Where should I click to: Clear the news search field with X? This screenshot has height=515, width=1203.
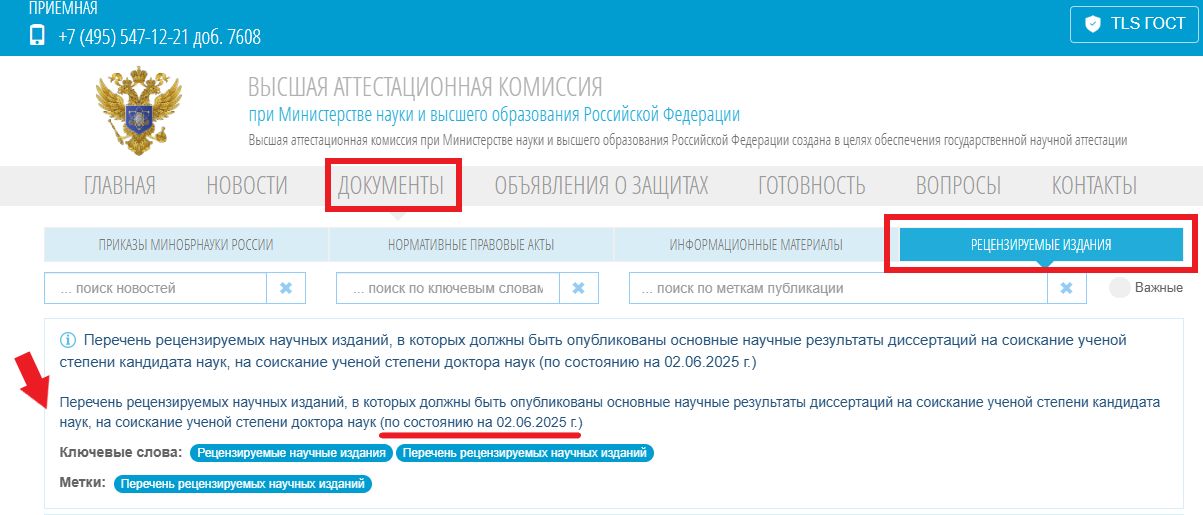[286, 288]
